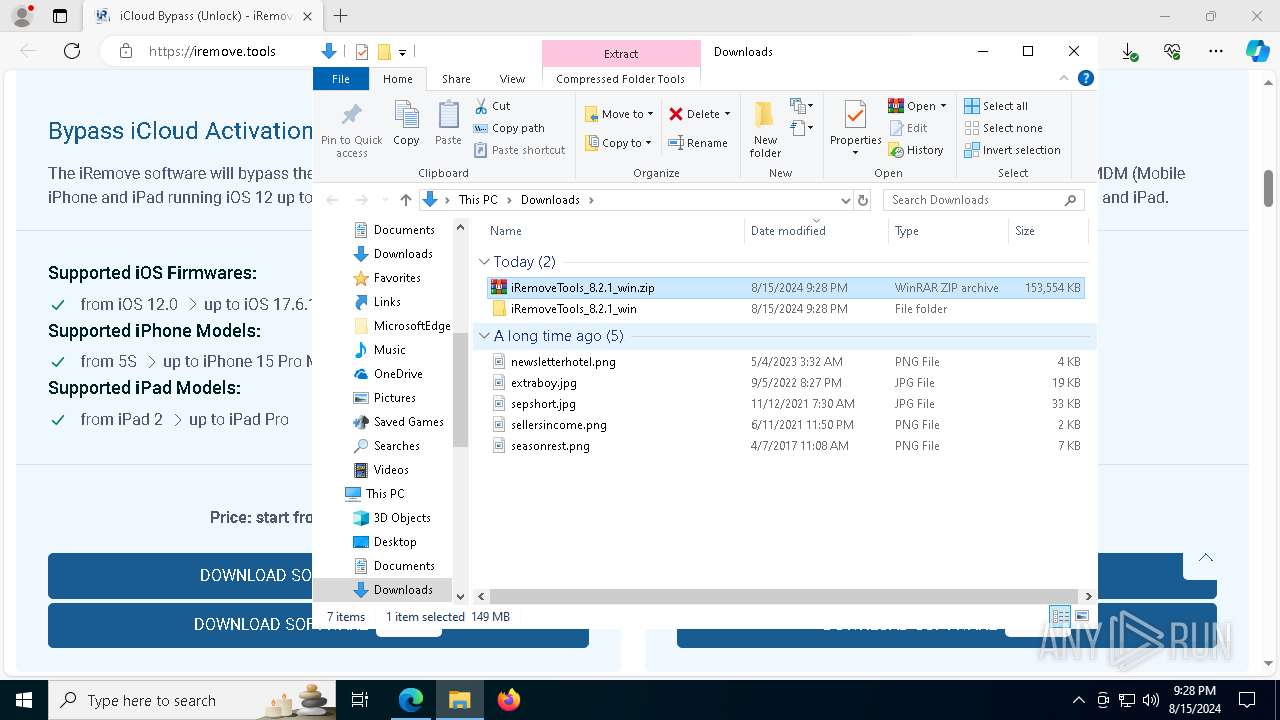Image resolution: width=1280 pixels, height=720 pixels.
Task: Go up one folder level arrow
Action: pos(405,200)
